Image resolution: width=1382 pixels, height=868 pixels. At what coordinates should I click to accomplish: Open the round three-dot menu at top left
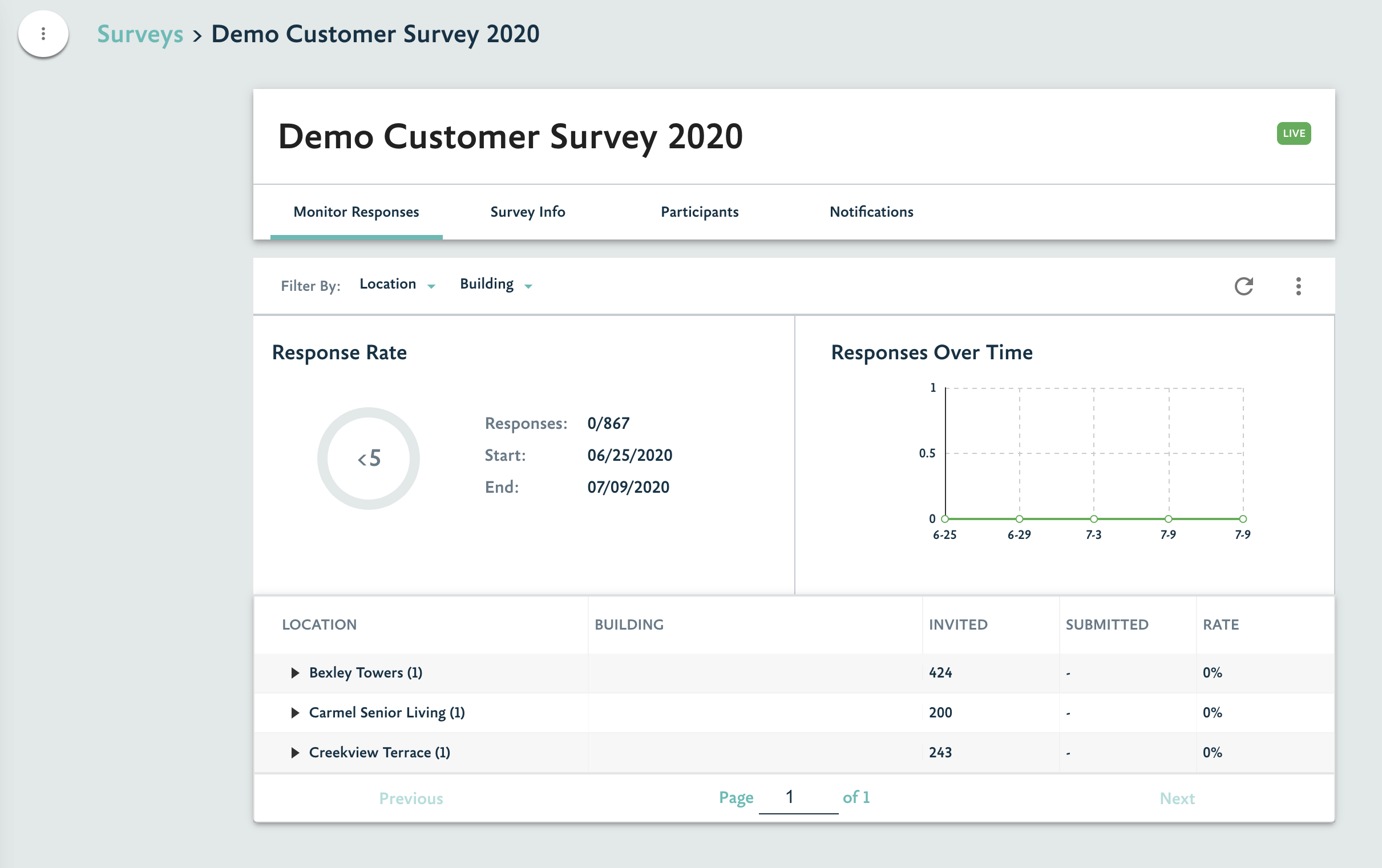pos(43,34)
